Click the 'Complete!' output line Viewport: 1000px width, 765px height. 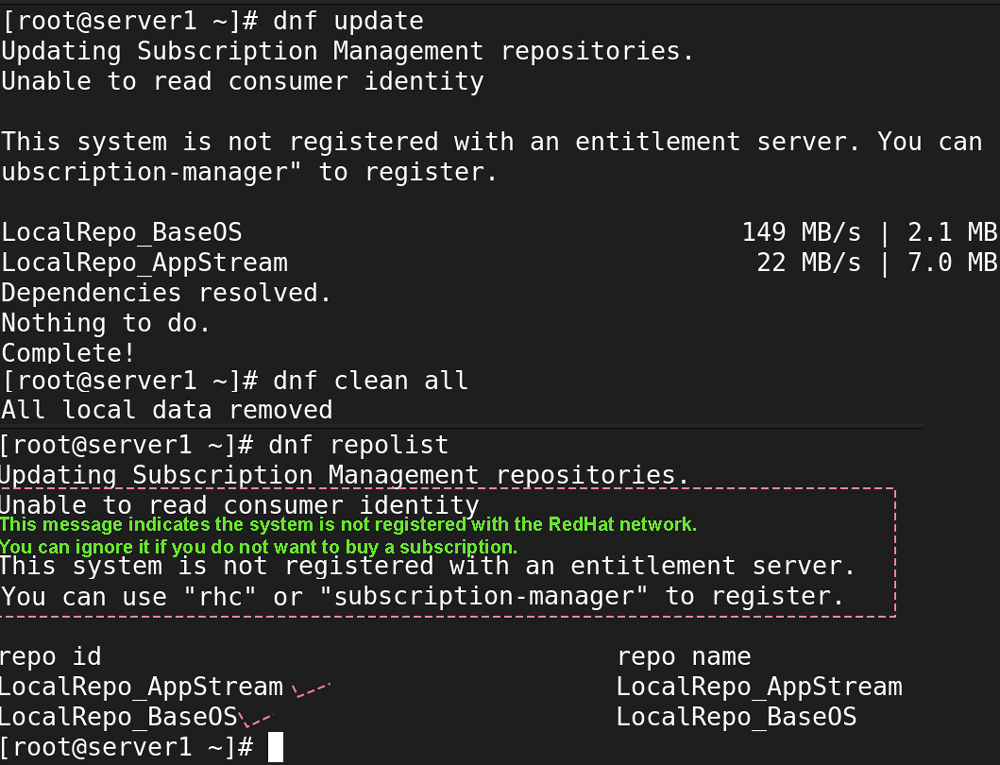coord(68,353)
